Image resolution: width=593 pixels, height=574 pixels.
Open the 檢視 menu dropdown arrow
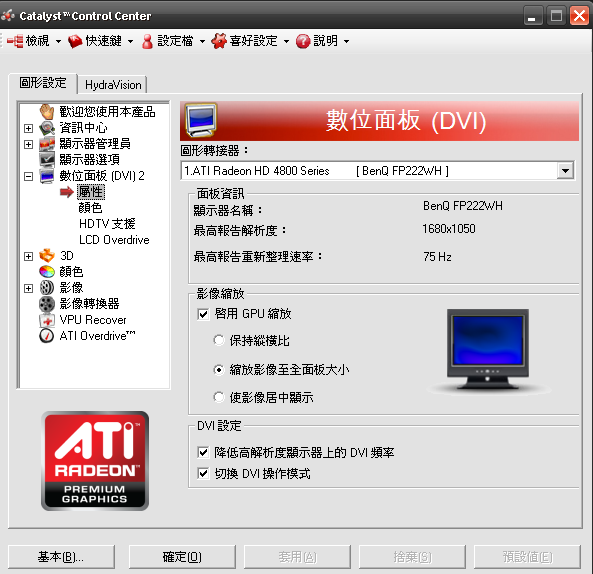coord(58,41)
